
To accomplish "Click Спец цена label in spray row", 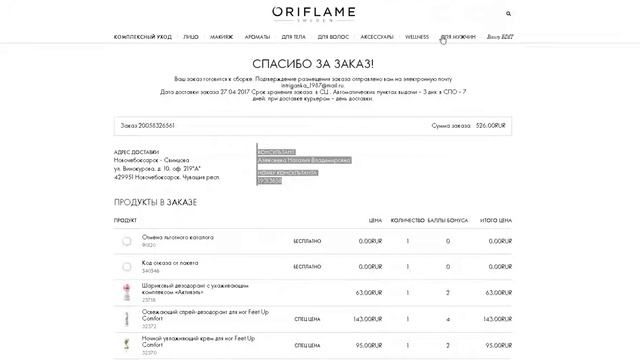I will click(x=307, y=319).
